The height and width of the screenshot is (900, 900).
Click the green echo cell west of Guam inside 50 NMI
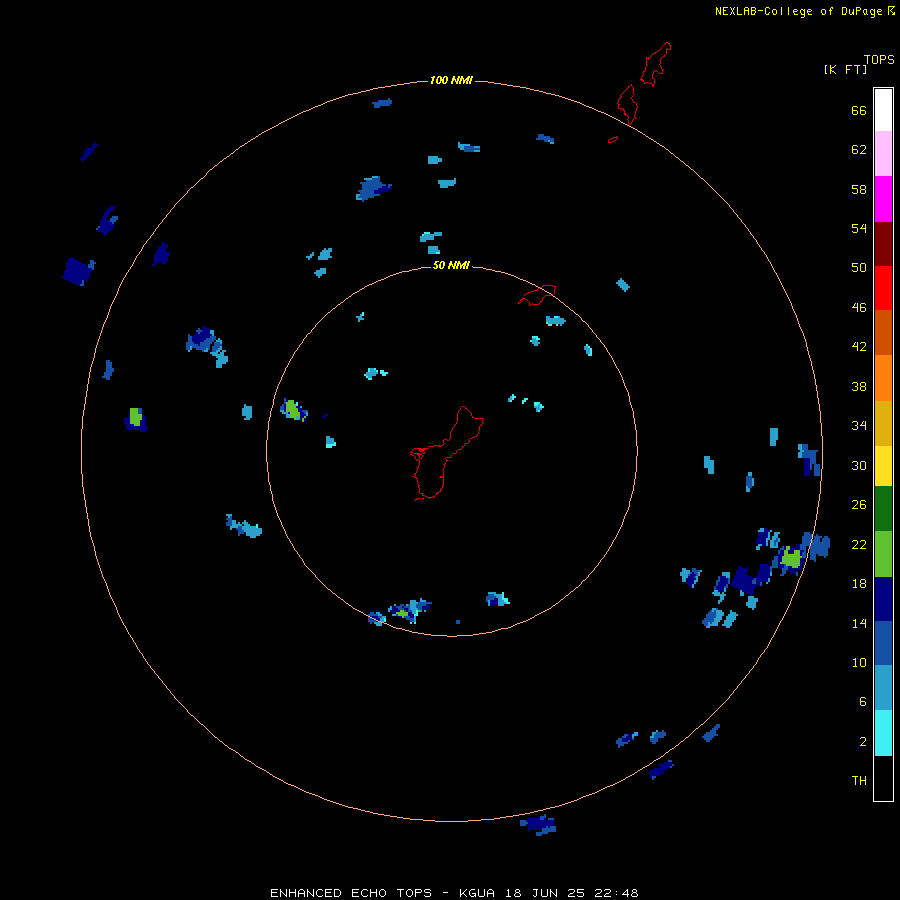[292, 409]
